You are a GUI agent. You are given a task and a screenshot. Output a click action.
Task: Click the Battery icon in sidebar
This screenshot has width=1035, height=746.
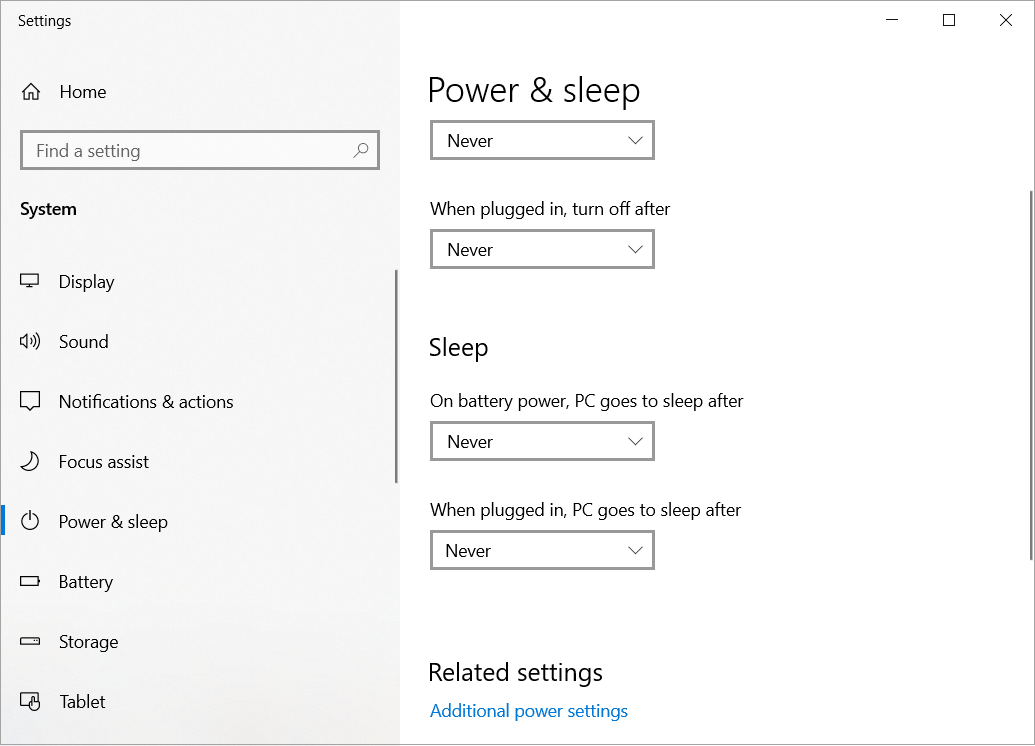click(30, 582)
